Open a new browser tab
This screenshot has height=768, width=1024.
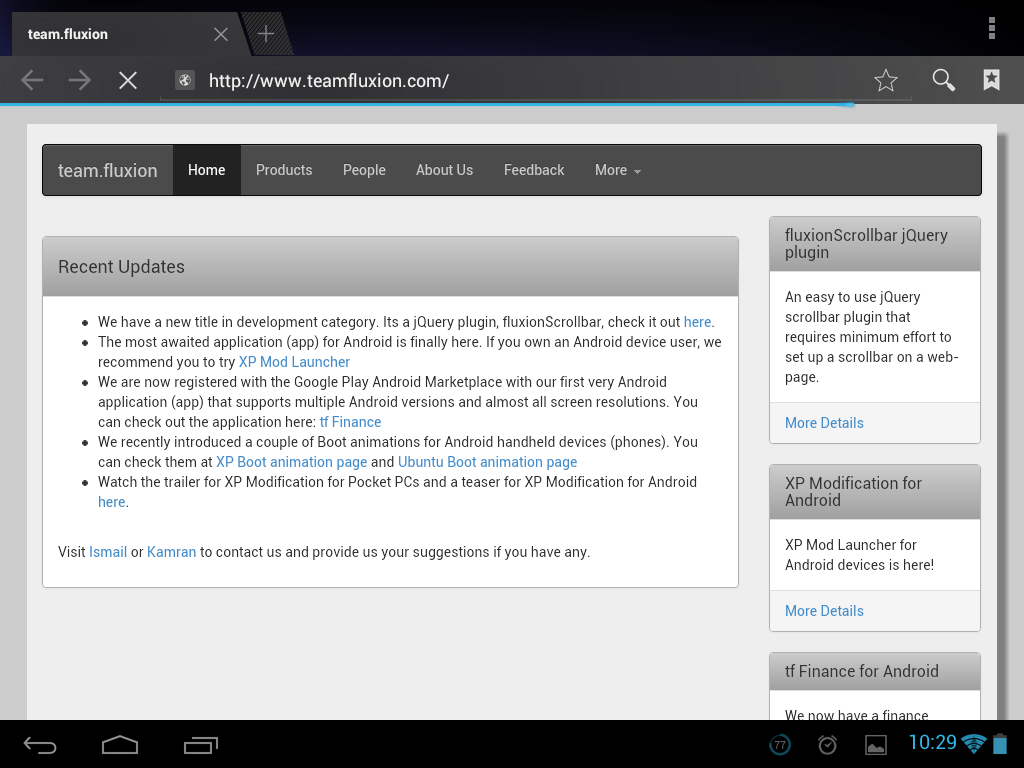[266, 33]
